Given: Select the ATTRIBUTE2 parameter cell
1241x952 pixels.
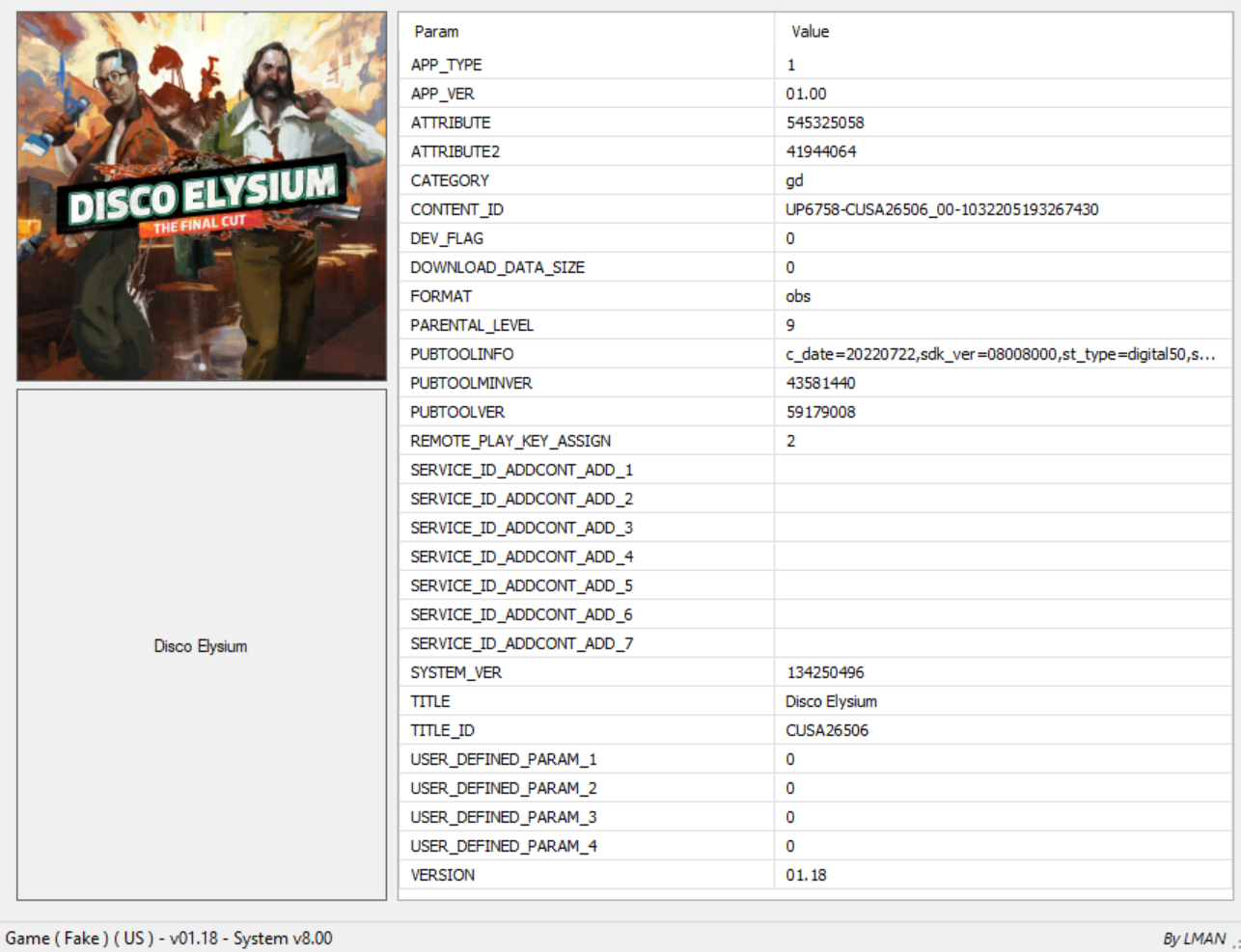Looking at the screenshot, I should point(587,151).
